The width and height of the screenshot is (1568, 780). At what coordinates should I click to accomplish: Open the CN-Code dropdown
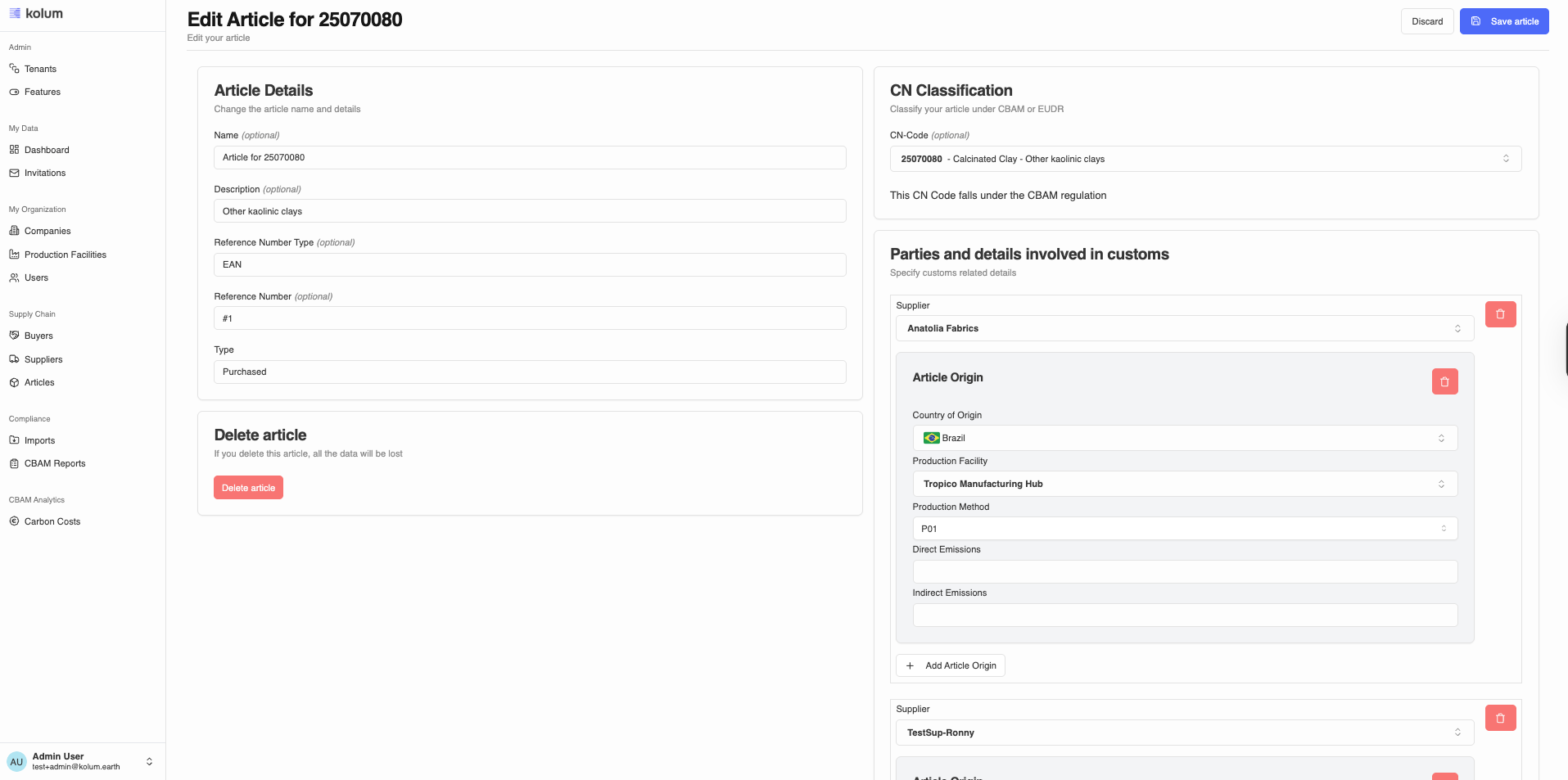[x=1204, y=159]
